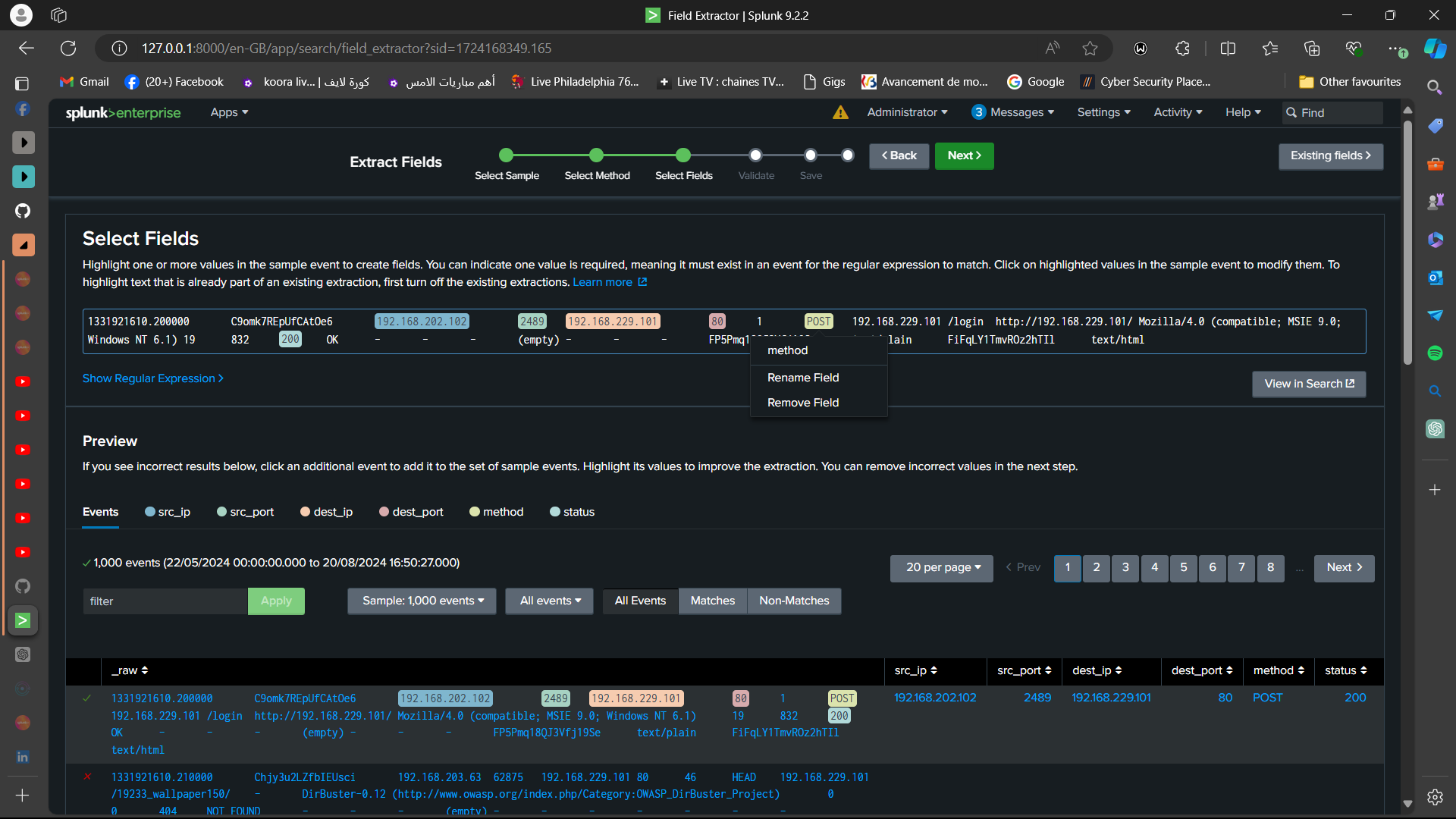This screenshot has height=819, width=1456.
Task: Open the Messages dropdown
Action: (x=1012, y=112)
